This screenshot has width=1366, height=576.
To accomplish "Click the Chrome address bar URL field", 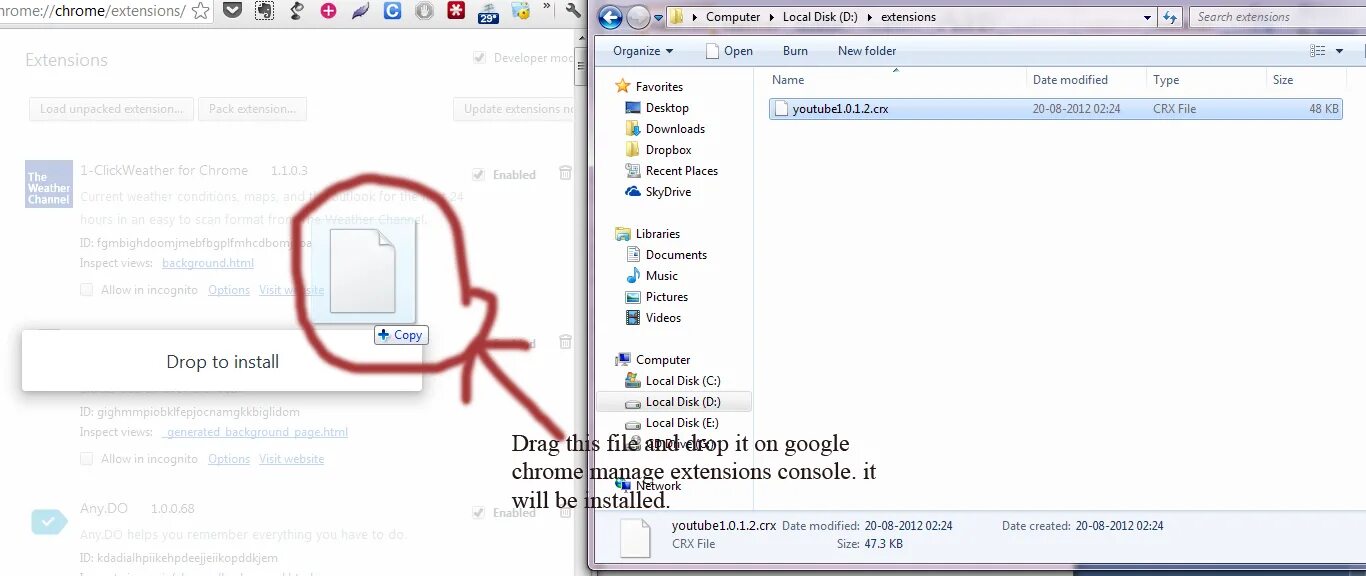I will click(x=92, y=11).
